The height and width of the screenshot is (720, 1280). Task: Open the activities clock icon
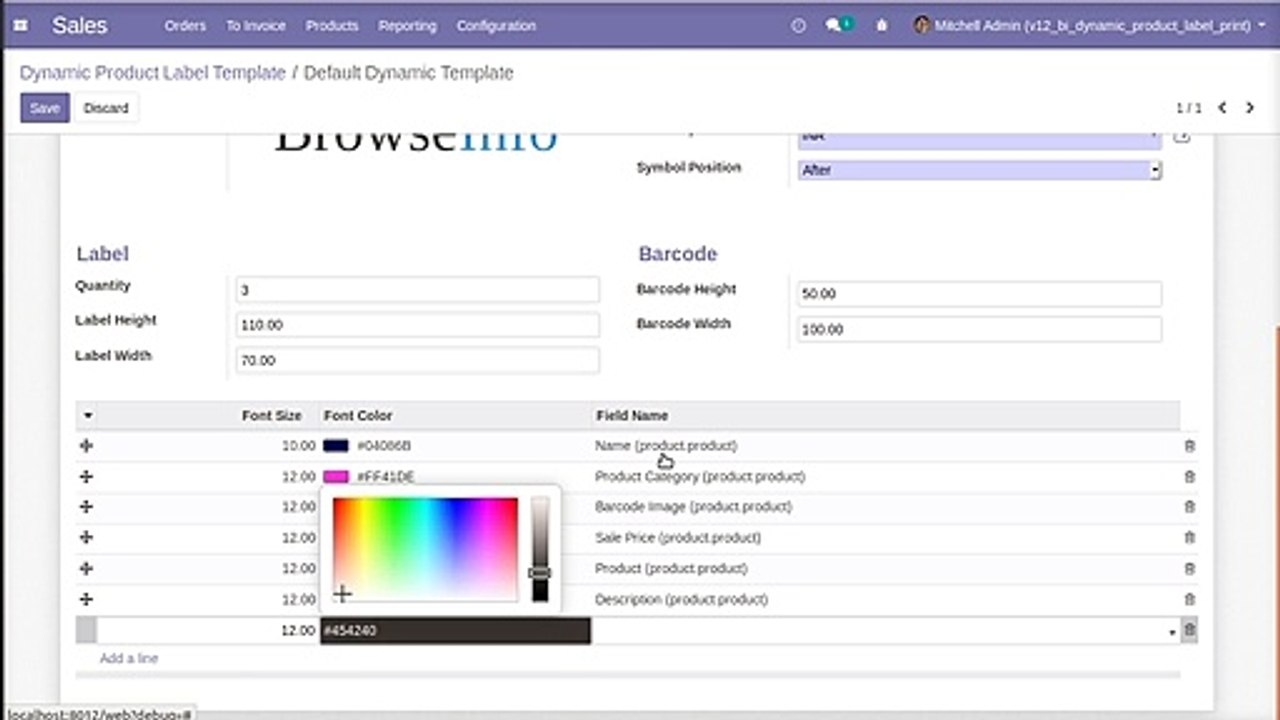pyautogui.click(x=798, y=26)
